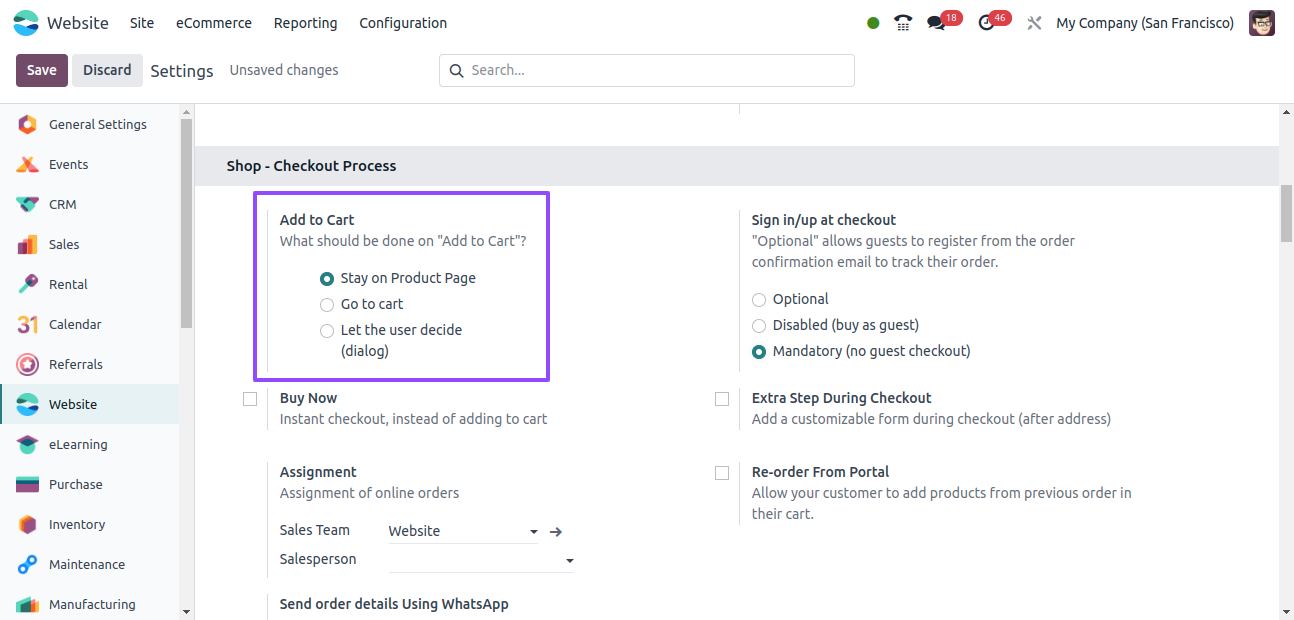Click the Inventory box icon
The height and width of the screenshot is (620, 1294).
coord(28,525)
